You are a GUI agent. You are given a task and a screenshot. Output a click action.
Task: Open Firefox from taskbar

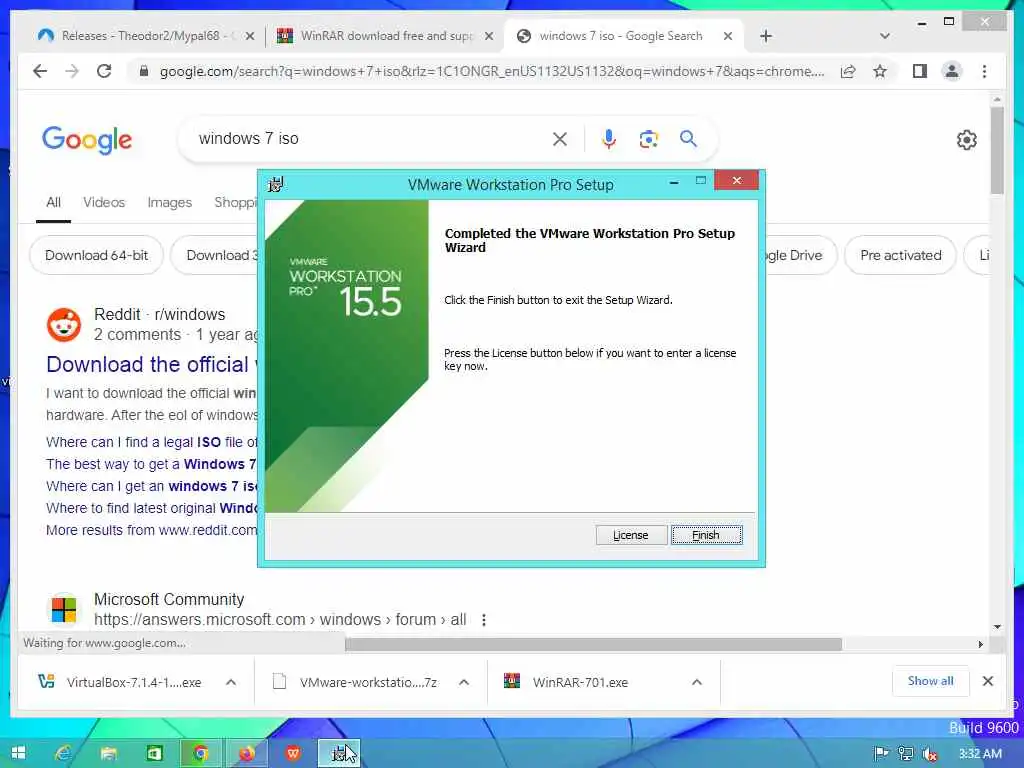247,754
